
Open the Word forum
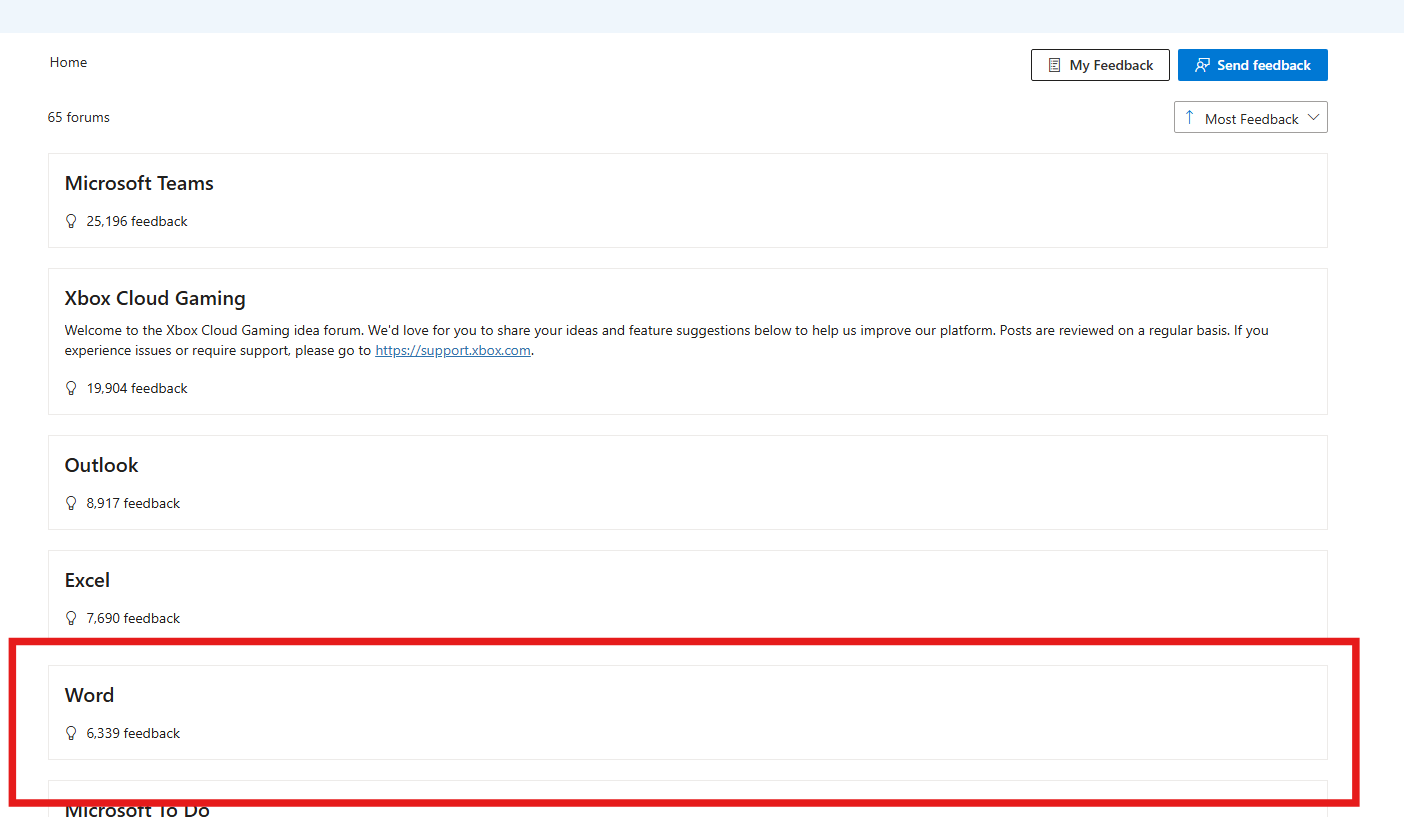tap(89, 695)
